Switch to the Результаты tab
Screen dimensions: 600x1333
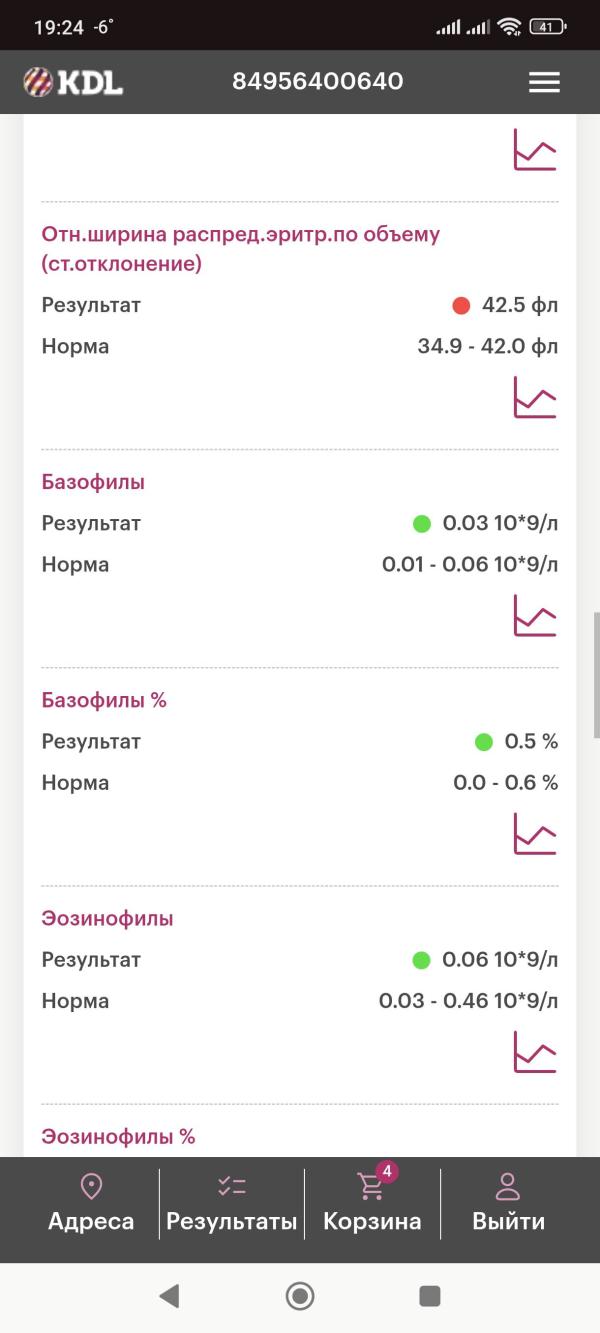[x=232, y=1203]
